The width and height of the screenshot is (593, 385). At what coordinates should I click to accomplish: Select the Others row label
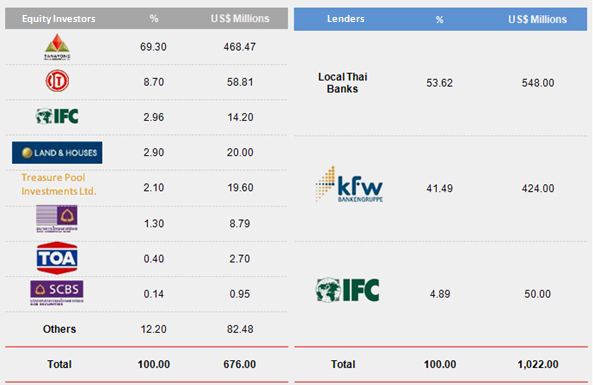[59, 329]
